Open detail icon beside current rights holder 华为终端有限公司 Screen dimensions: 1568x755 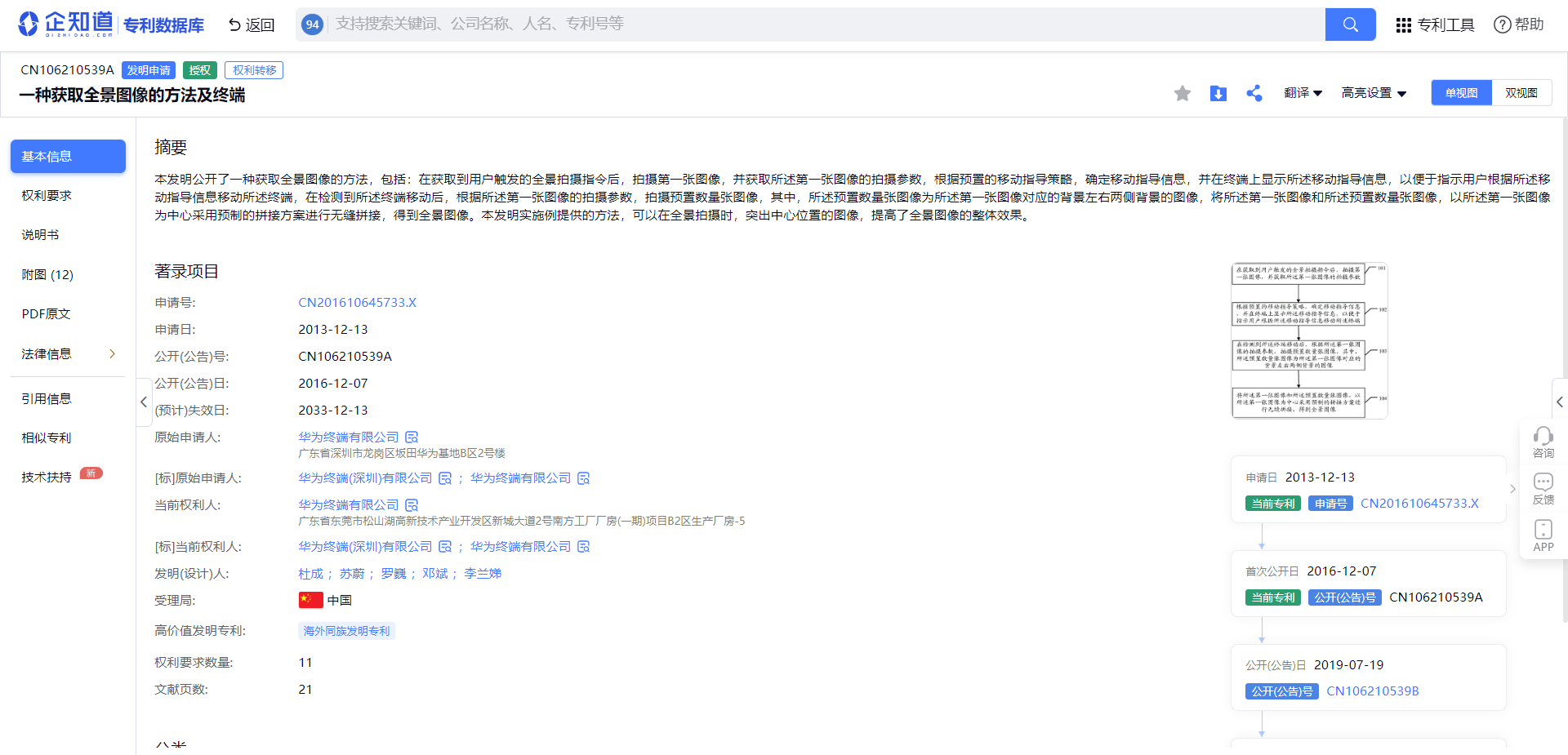[412, 505]
